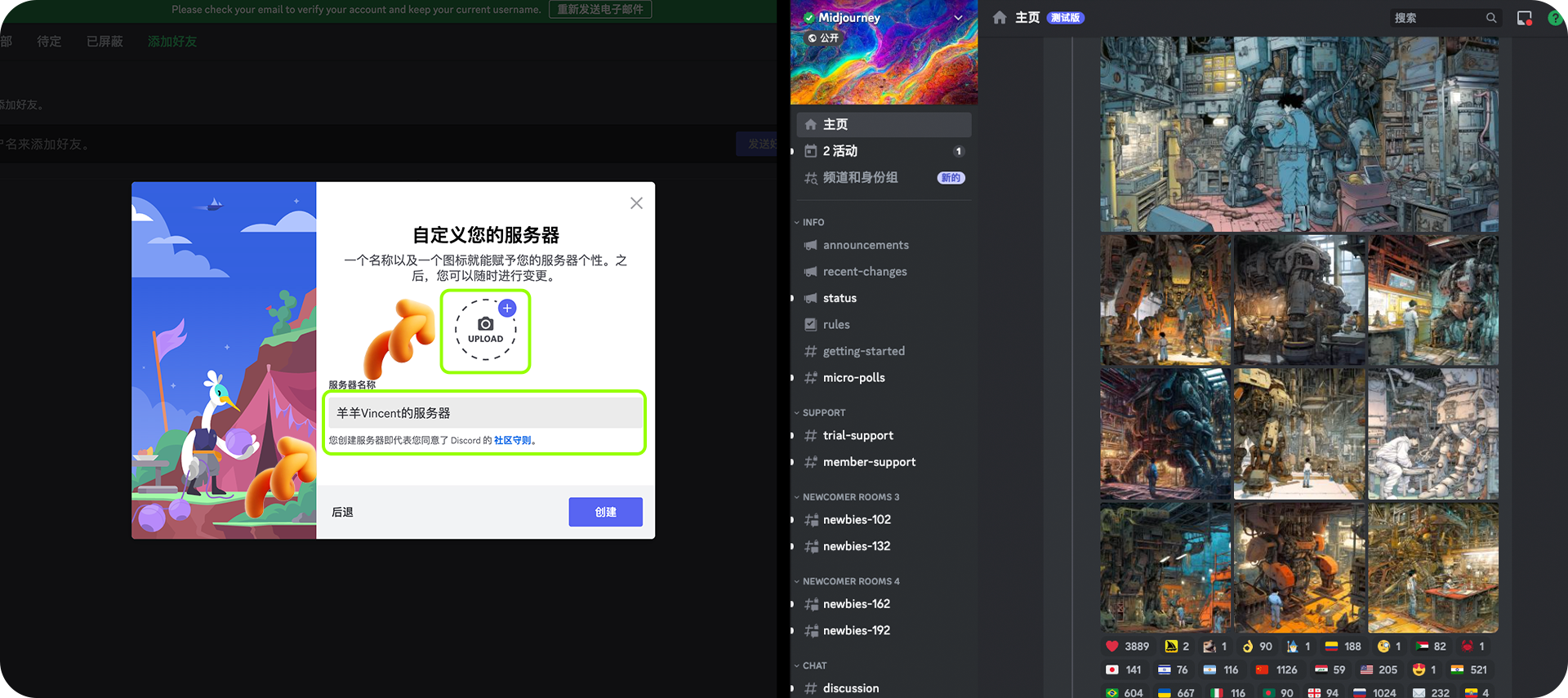1568x698 pixels.
Task: Click the magnifier search icon
Action: 1491,17
